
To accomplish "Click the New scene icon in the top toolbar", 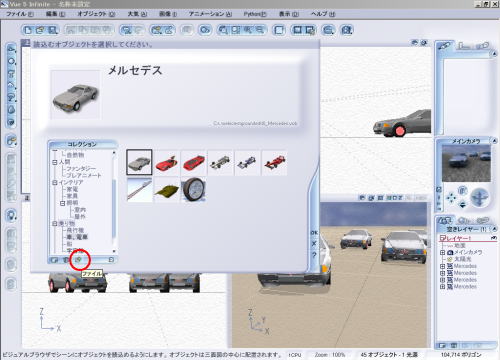I will tap(28, 30).
